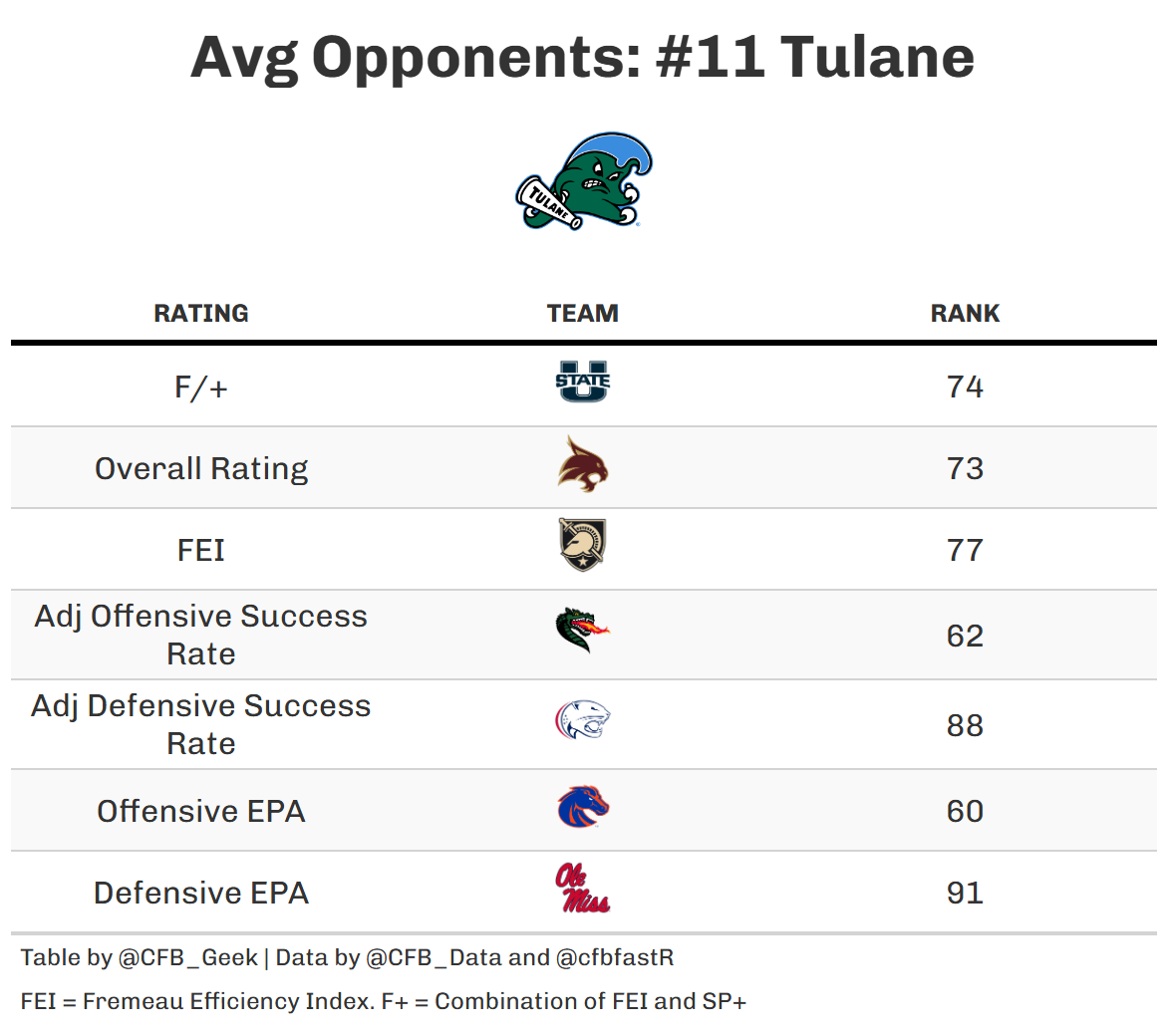Click the 'Table by @CFB_Geek' credit line
1166x1036 pixels.
[140, 958]
